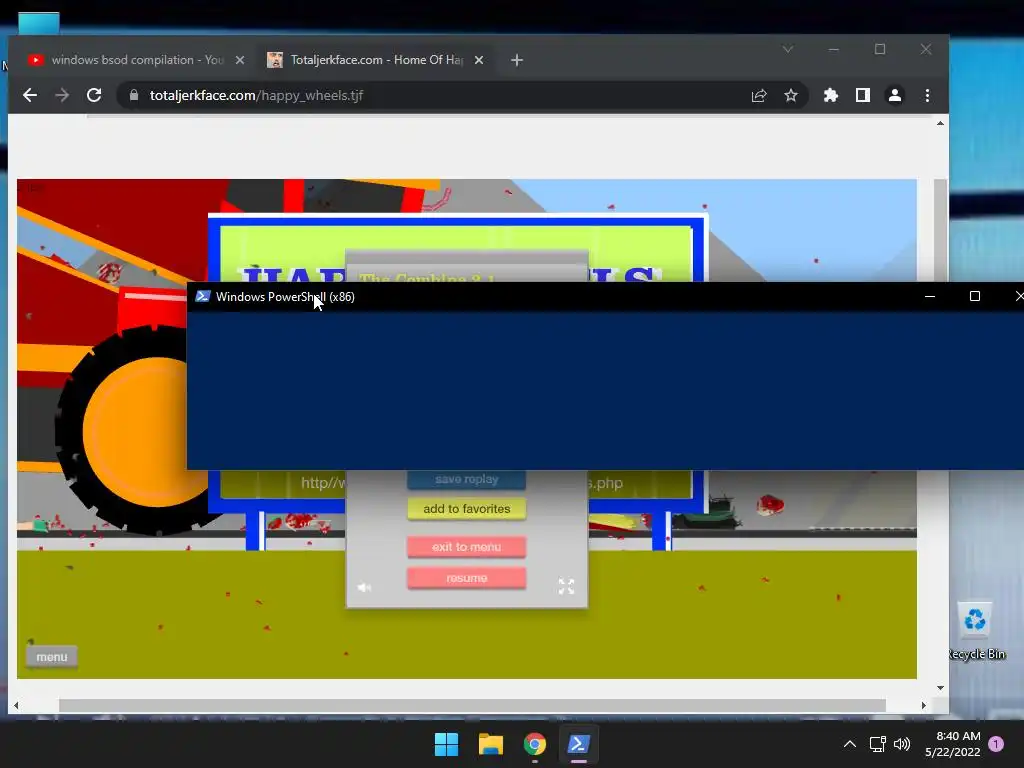The image size is (1024, 768).
Task: Share this page icon in address bar
Action: click(x=759, y=96)
